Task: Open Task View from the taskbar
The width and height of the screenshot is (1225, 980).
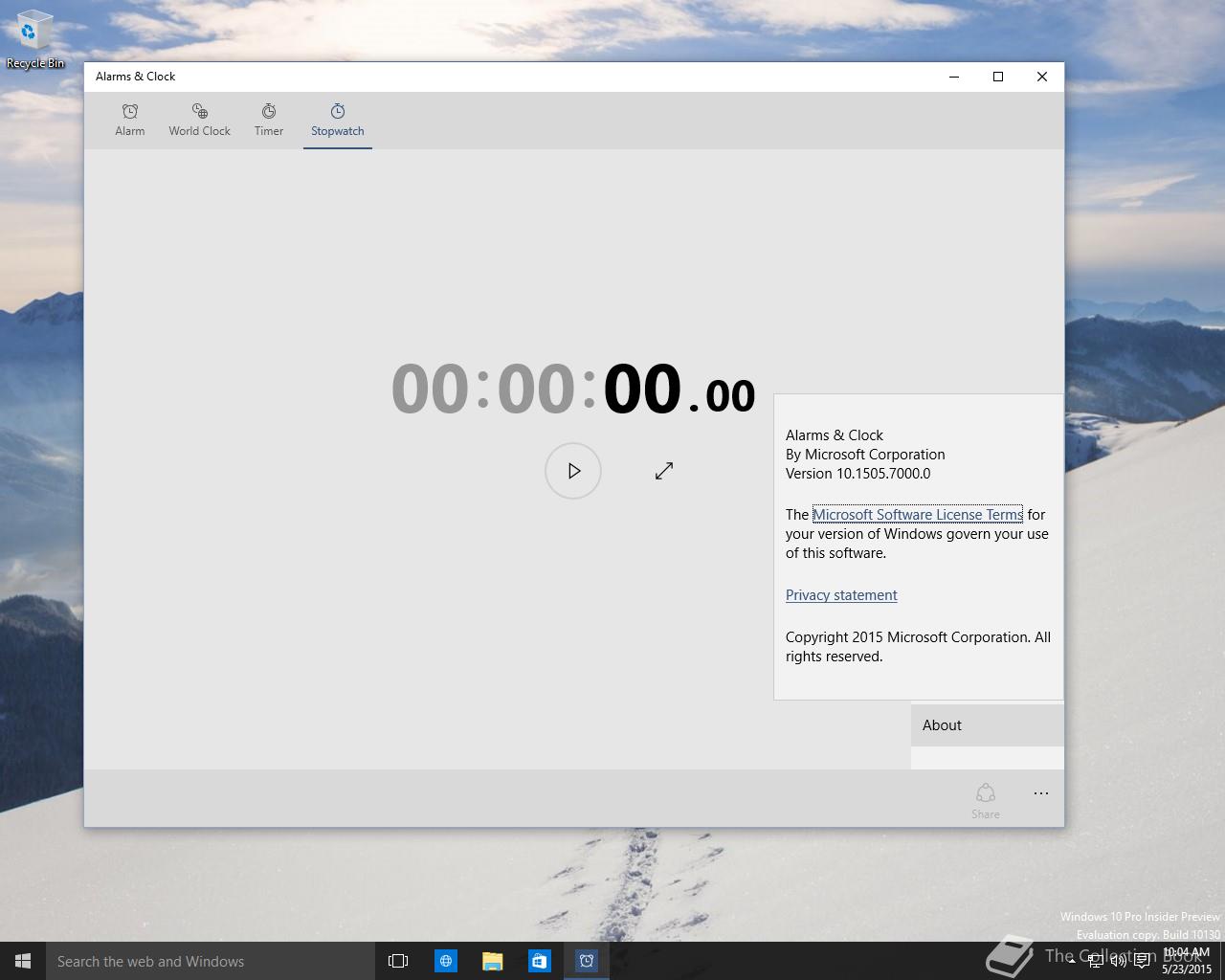Action: pos(398,961)
